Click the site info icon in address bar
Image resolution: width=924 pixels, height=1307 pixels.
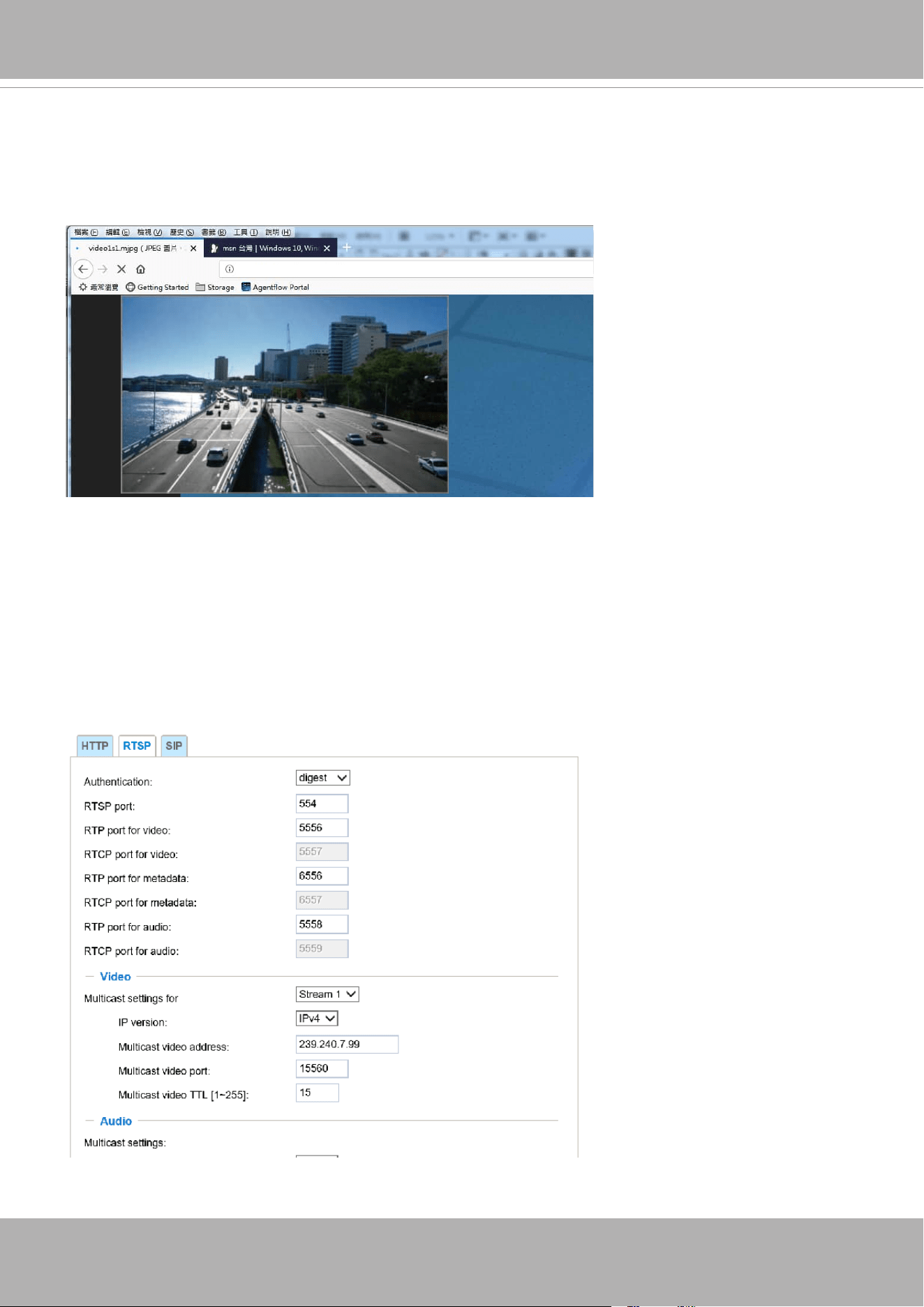pyautogui.click(x=230, y=269)
